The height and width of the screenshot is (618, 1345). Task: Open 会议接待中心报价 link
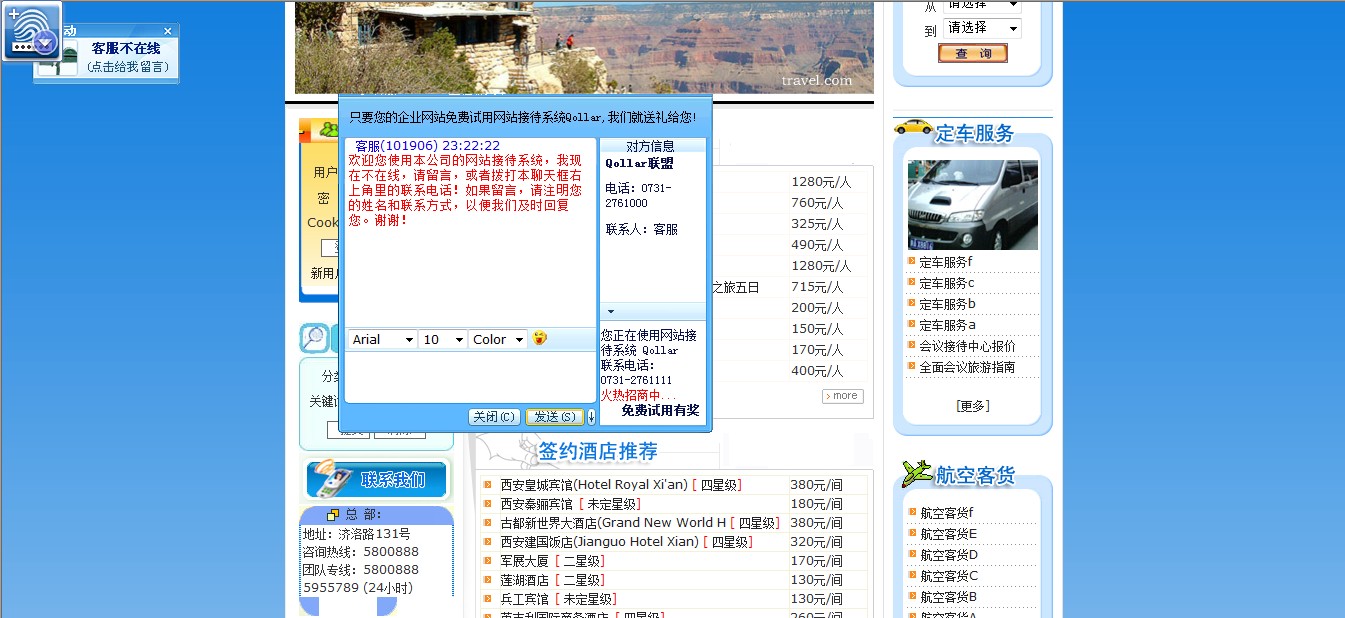pos(967,346)
